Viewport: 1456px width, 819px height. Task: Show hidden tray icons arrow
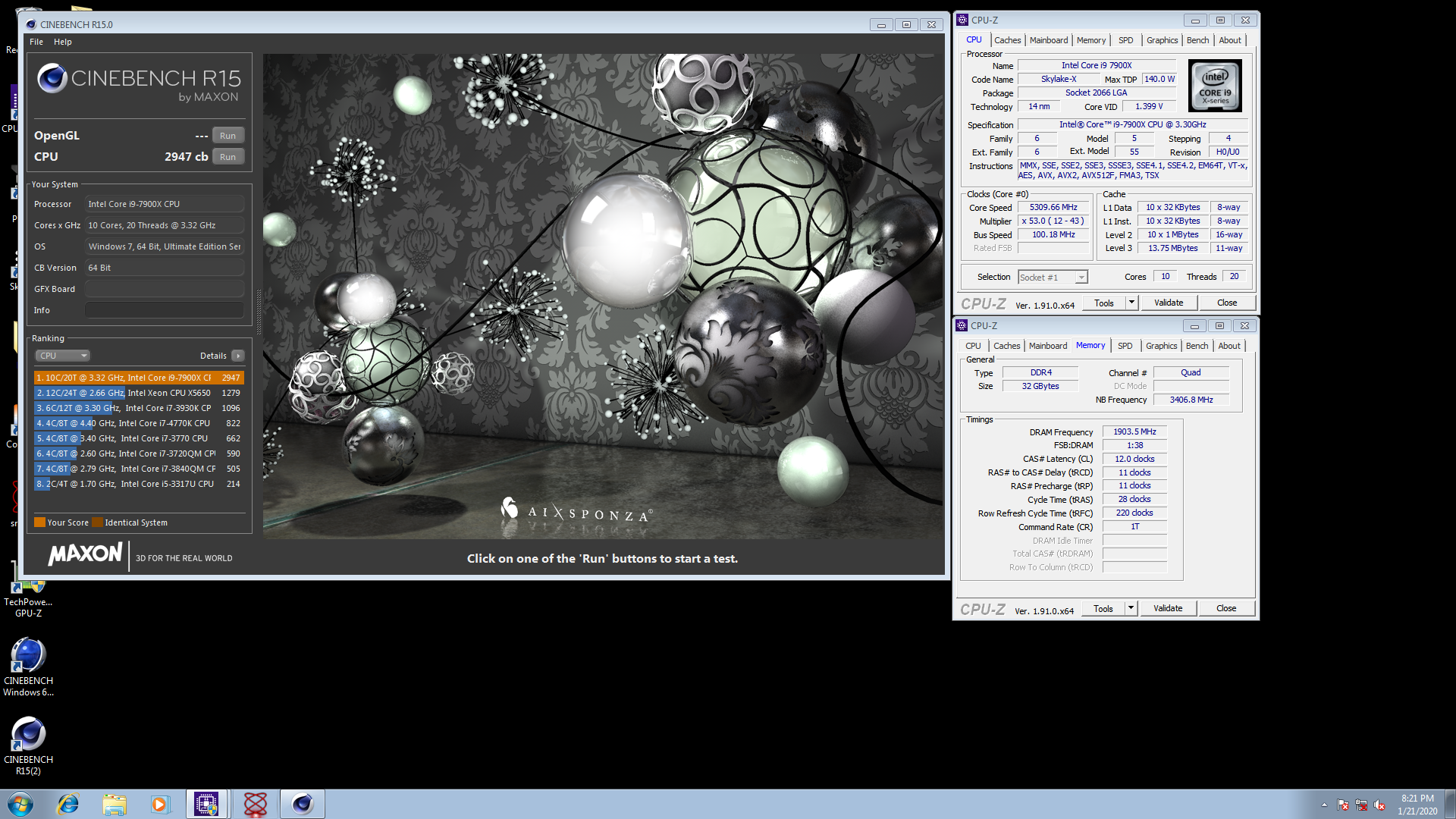pyautogui.click(x=1324, y=805)
